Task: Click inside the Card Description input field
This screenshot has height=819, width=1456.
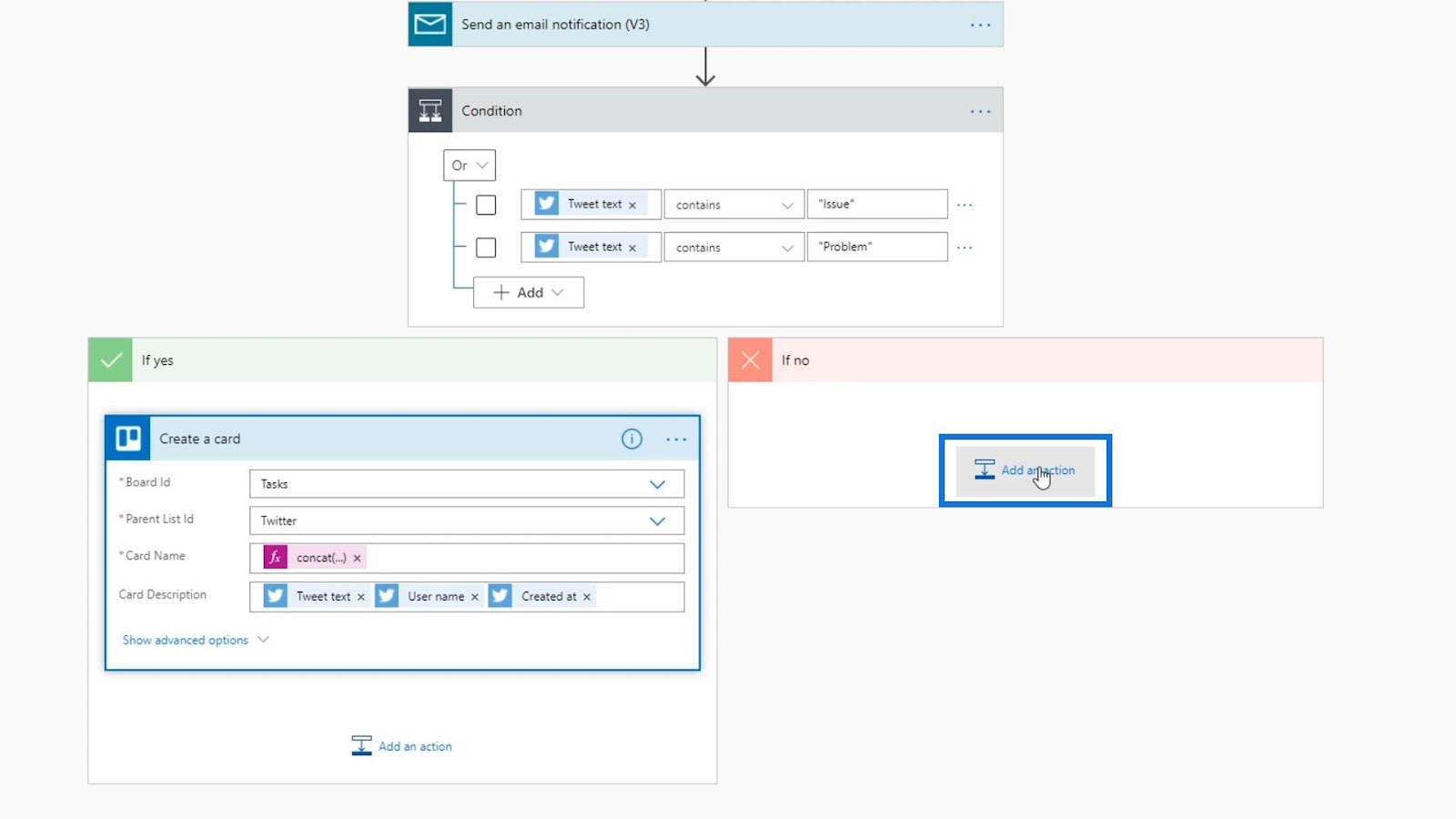Action: click(x=467, y=597)
